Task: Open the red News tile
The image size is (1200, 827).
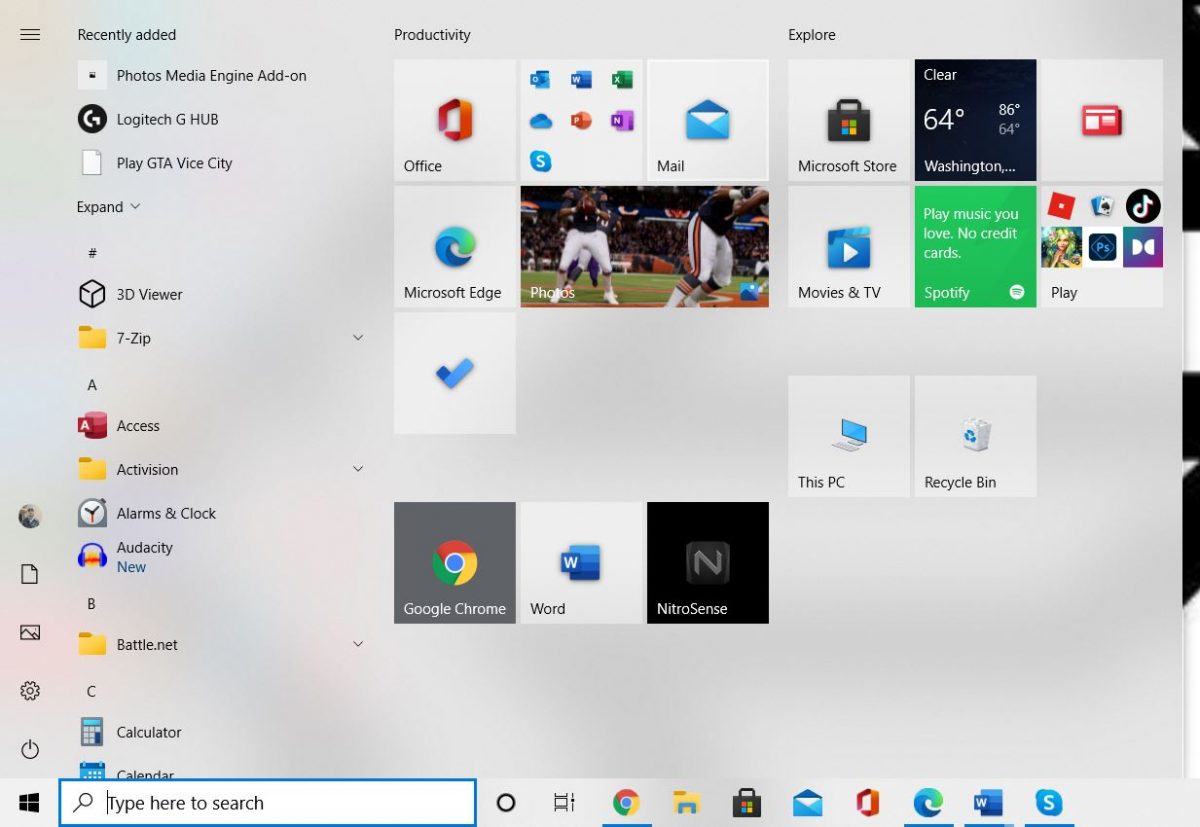Action: tap(1102, 120)
